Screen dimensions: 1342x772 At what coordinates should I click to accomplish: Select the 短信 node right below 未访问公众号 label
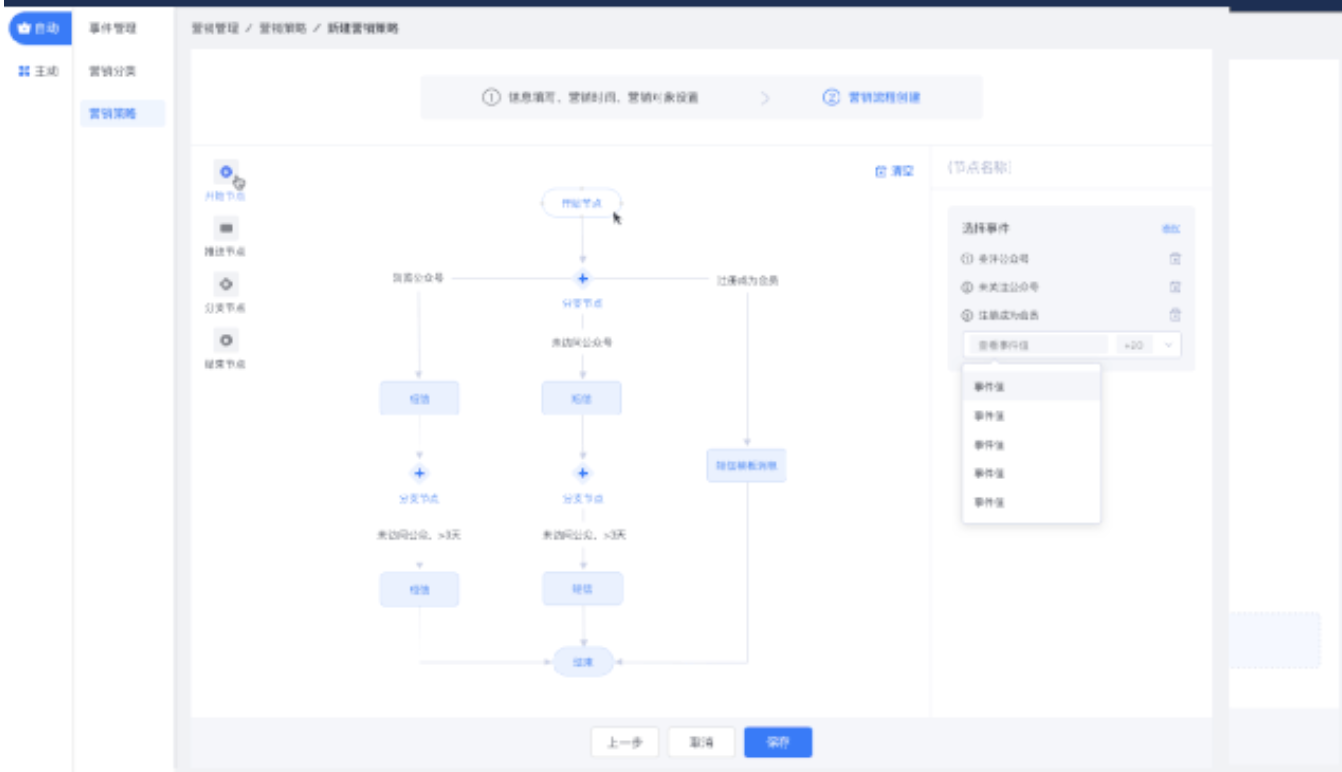click(x=582, y=398)
